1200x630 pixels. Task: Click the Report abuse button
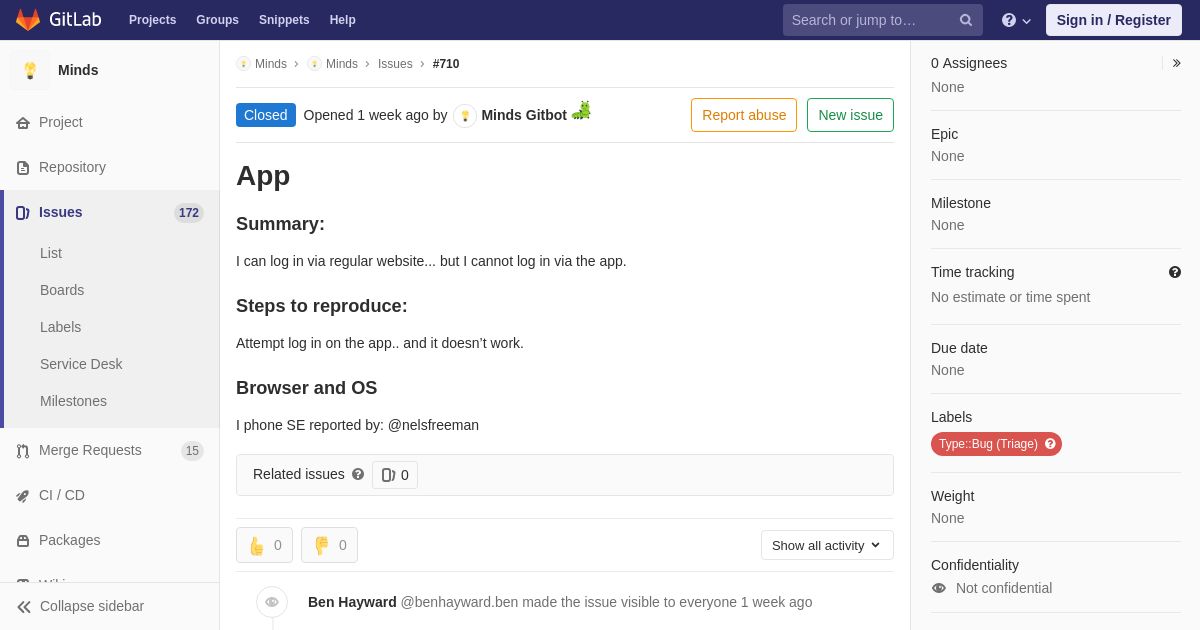[744, 115]
